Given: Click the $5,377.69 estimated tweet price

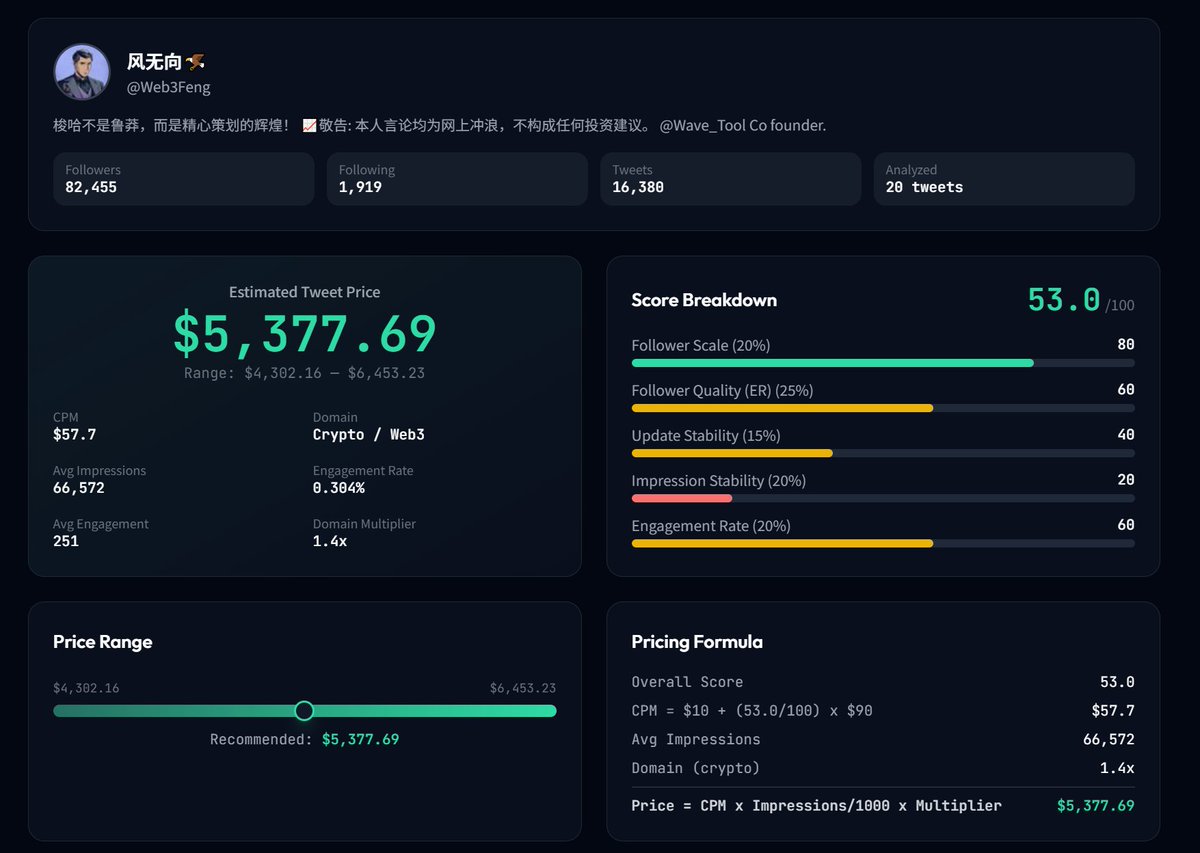Looking at the screenshot, I should 304,334.
